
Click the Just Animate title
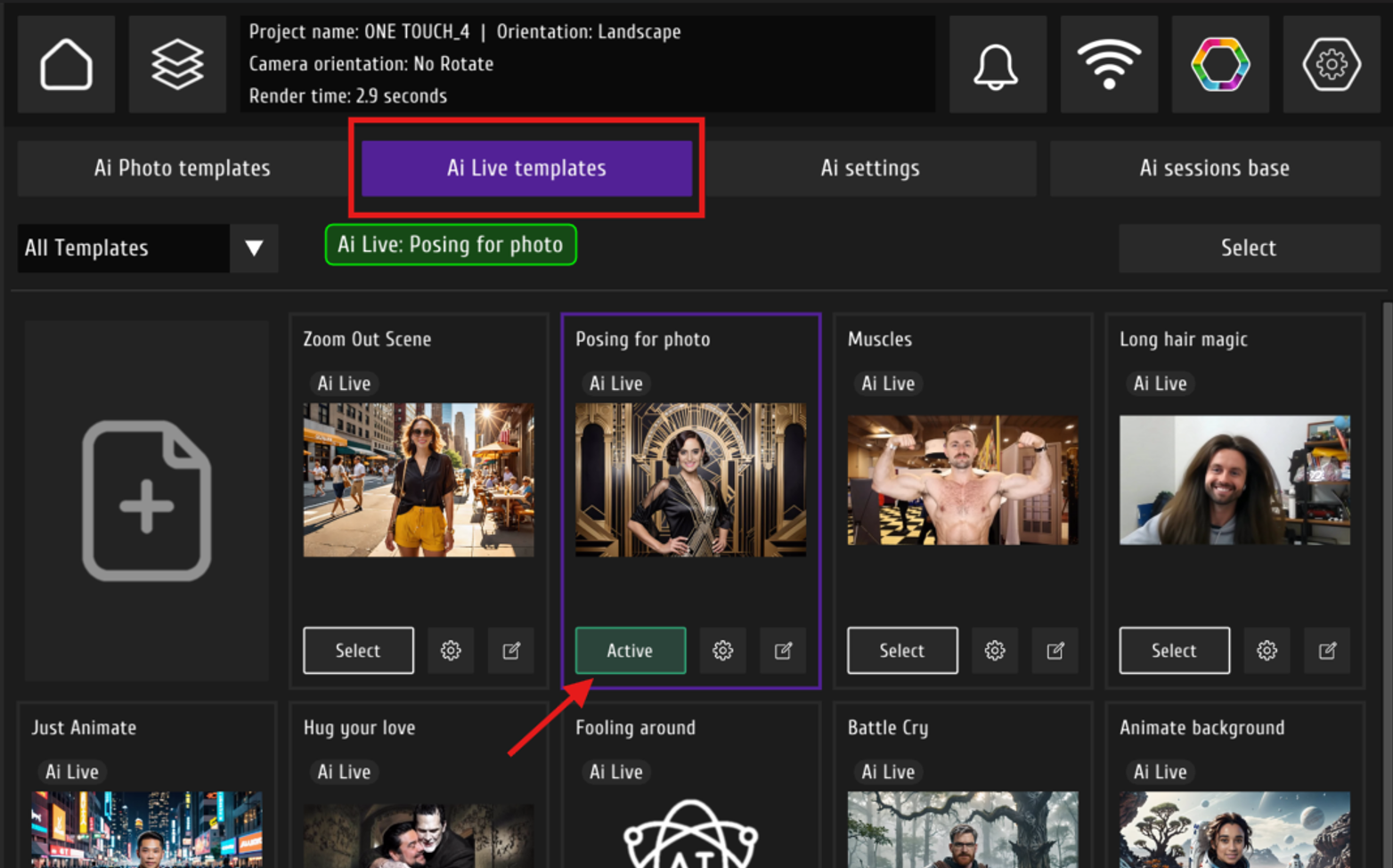point(85,727)
